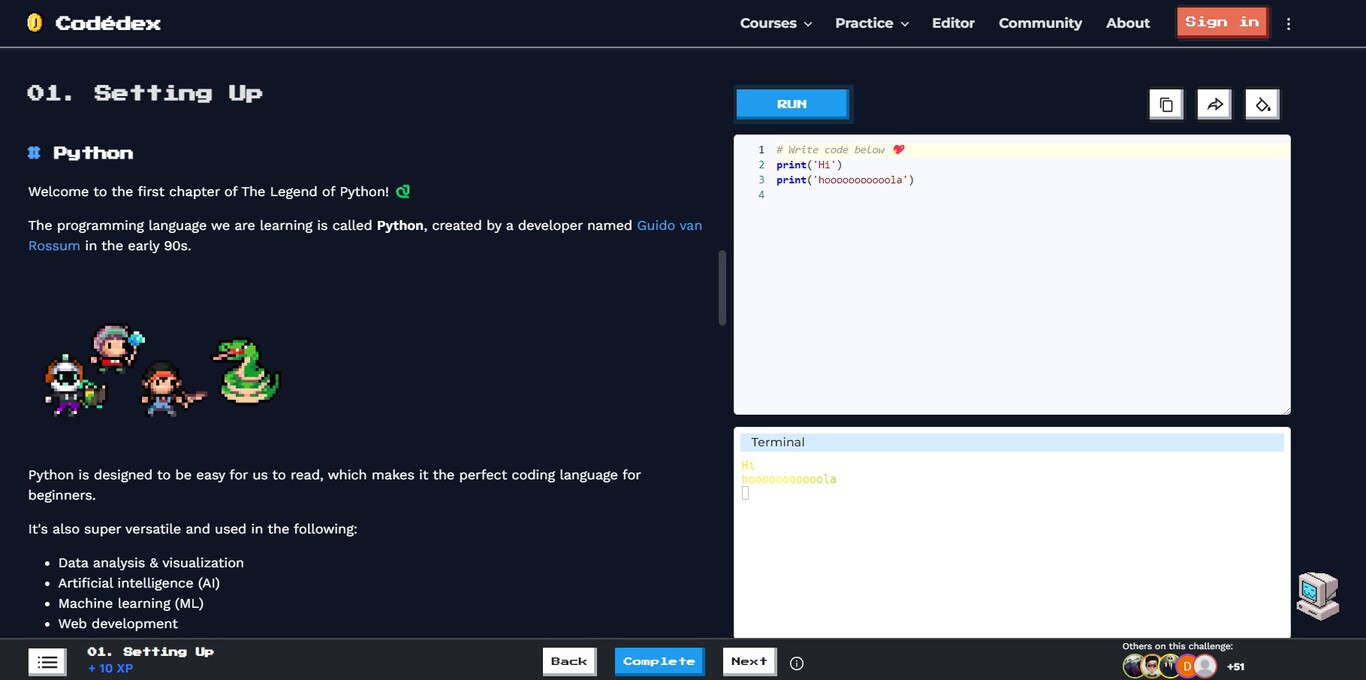The width and height of the screenshot is (1366, 680).
Task: Click the lesson panel scrollbar
Action: tap(722, 288)
